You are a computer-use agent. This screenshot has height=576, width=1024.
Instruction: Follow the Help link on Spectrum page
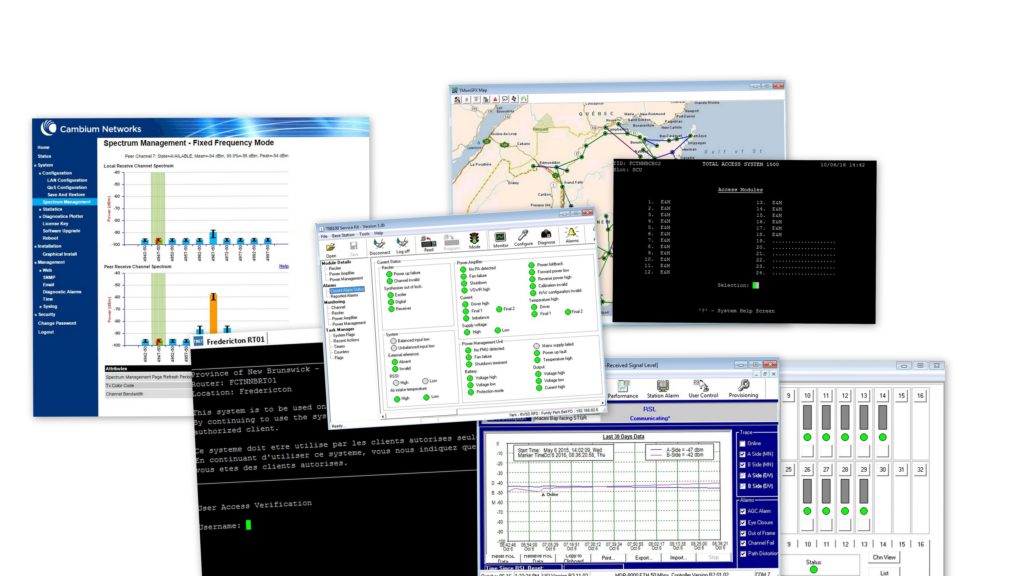pos(283,266)
